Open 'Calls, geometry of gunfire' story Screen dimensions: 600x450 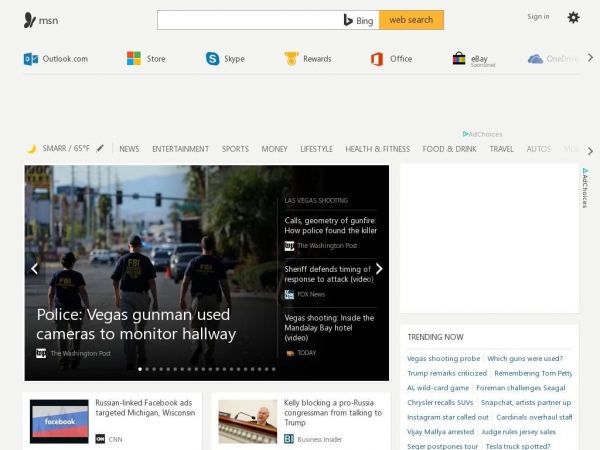pos(331,225)
